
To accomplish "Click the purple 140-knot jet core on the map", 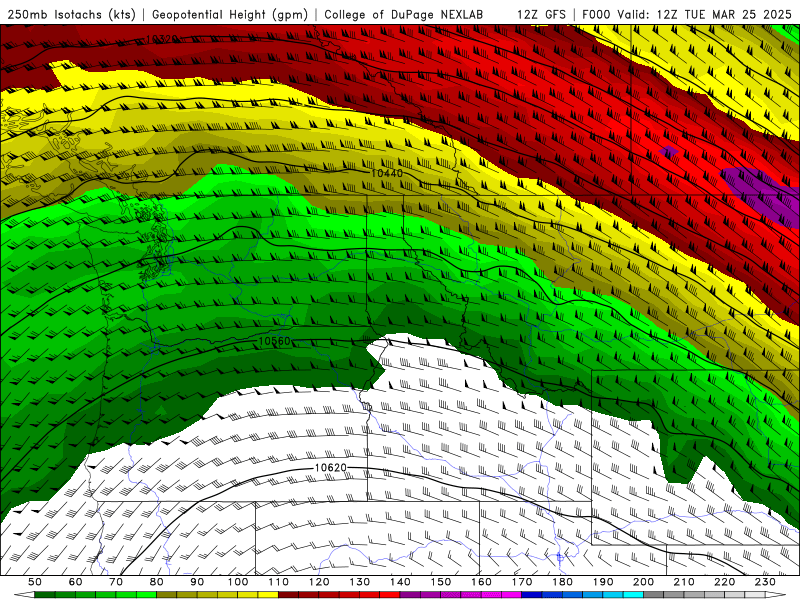I will 760,194.
